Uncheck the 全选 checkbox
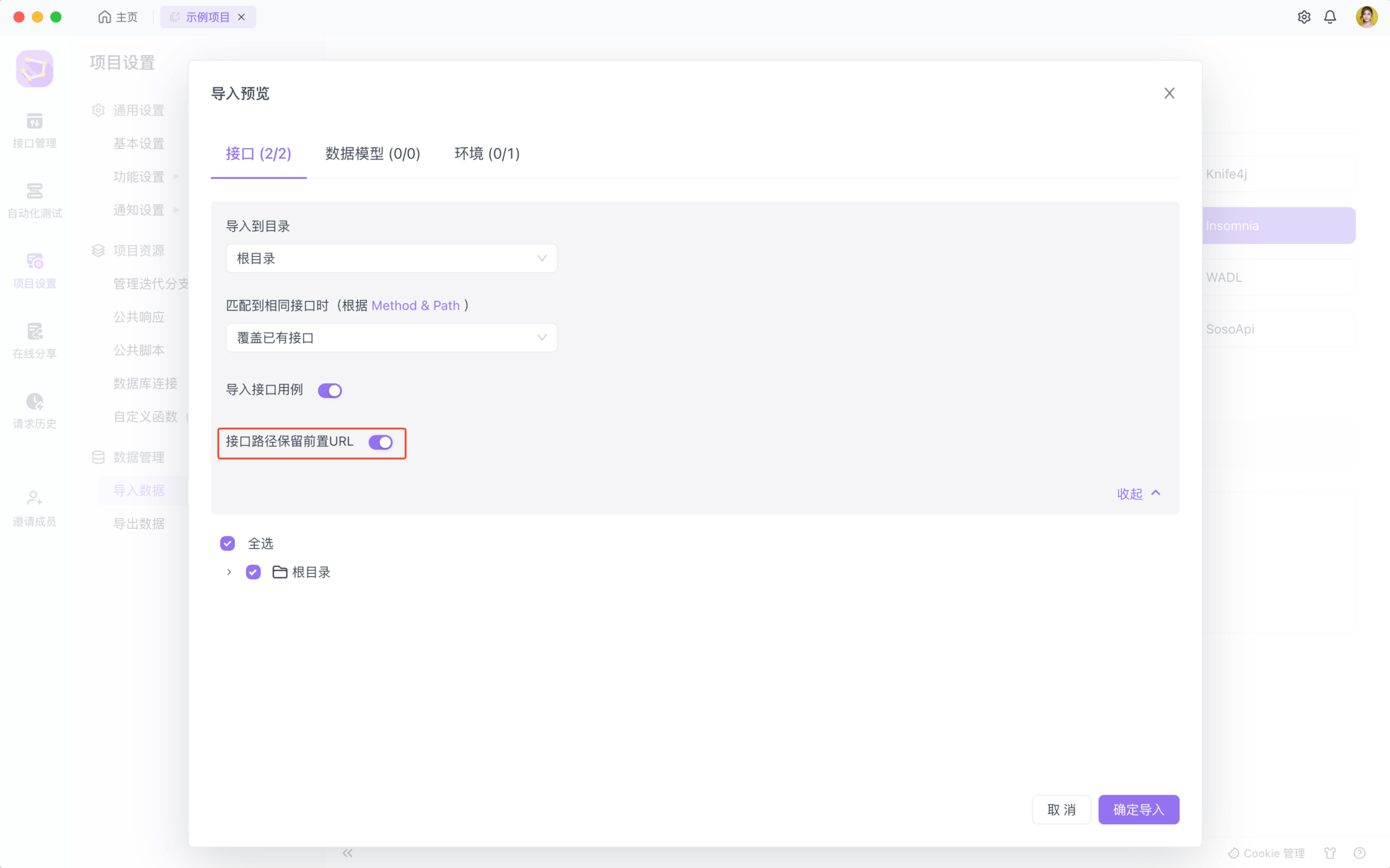1390x868 pixels. [x=227, y=543]
